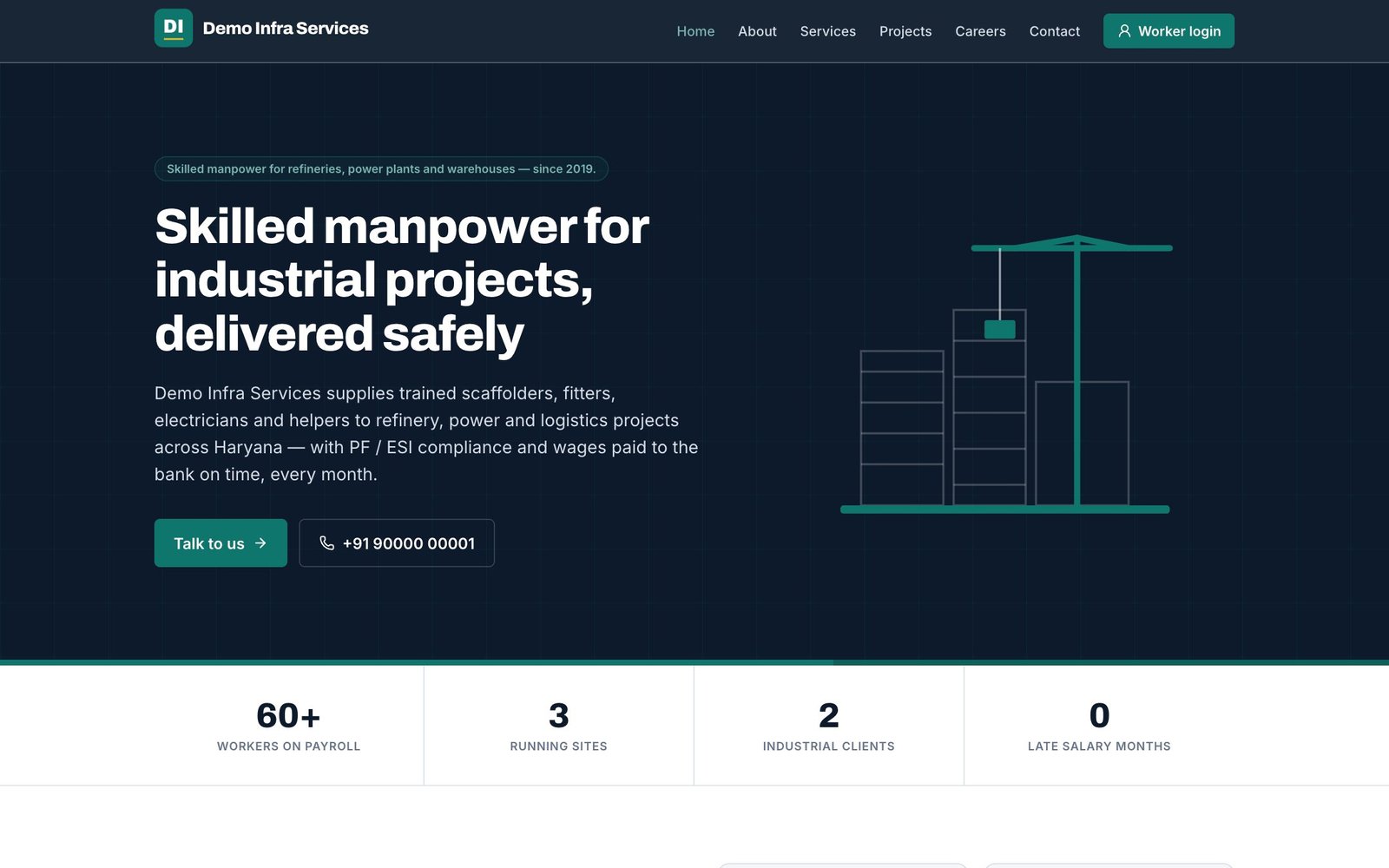Click the Demo Infra Services brand name

point(286,28)
